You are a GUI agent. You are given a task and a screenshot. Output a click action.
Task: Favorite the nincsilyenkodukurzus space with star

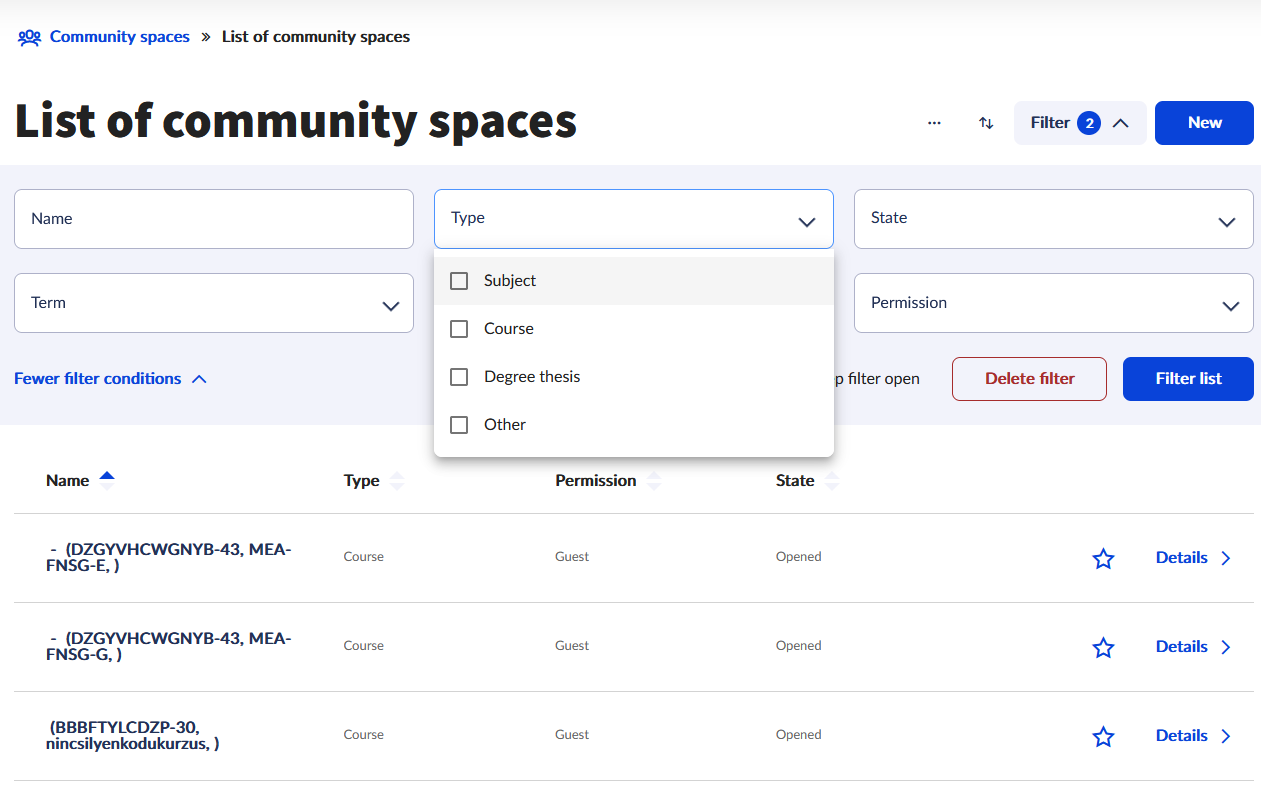(1103, 736)
